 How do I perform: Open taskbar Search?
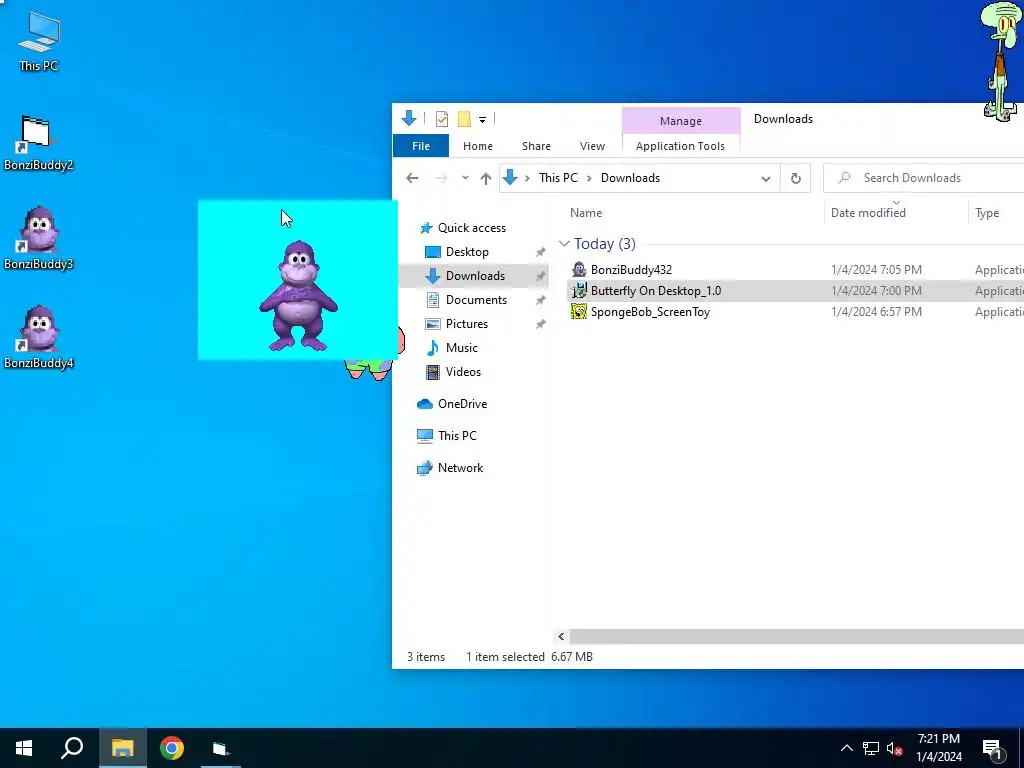pyautogui.click(x=72, y=748)
